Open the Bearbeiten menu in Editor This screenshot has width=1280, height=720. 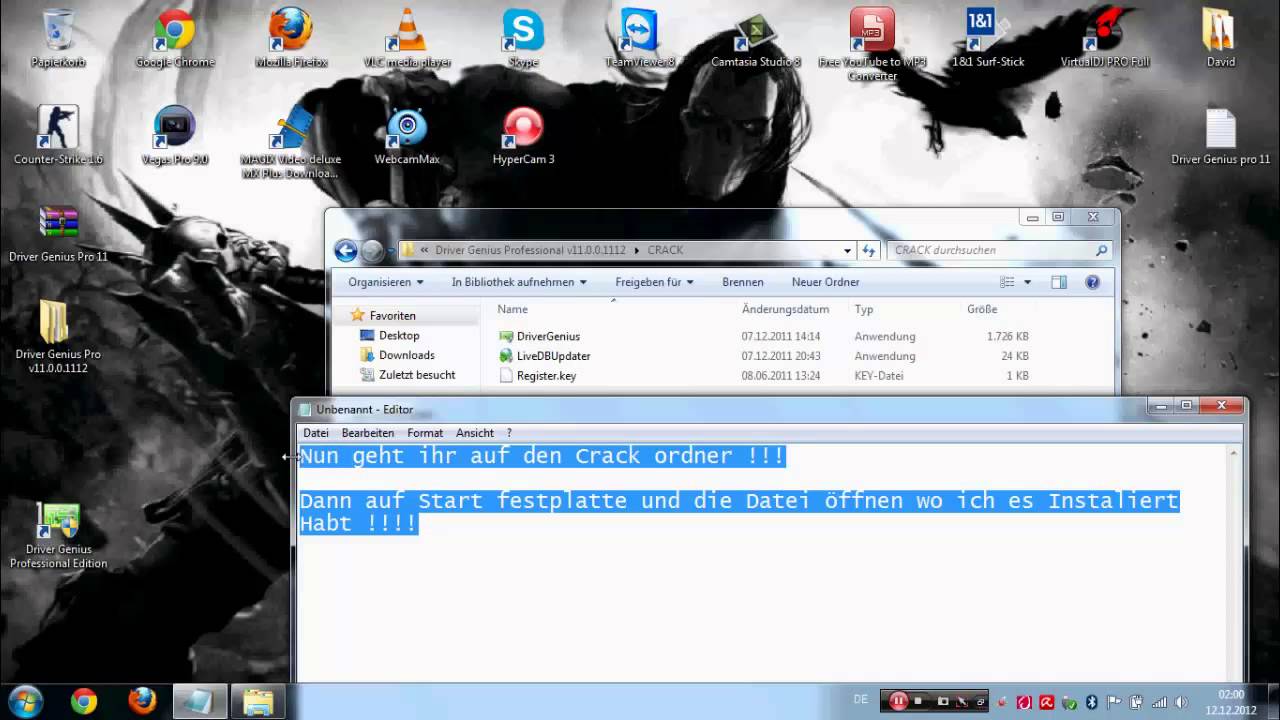[x=368, y=433]
